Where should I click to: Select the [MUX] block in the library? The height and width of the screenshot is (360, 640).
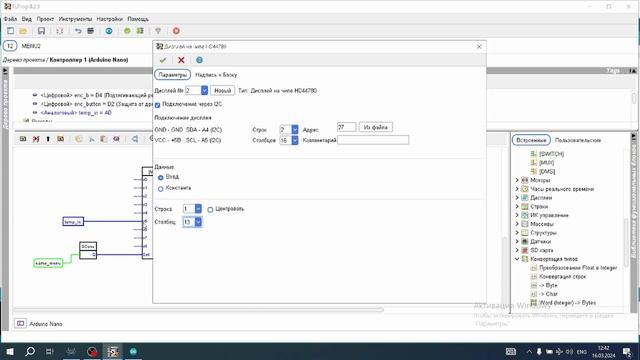[546, 162]
